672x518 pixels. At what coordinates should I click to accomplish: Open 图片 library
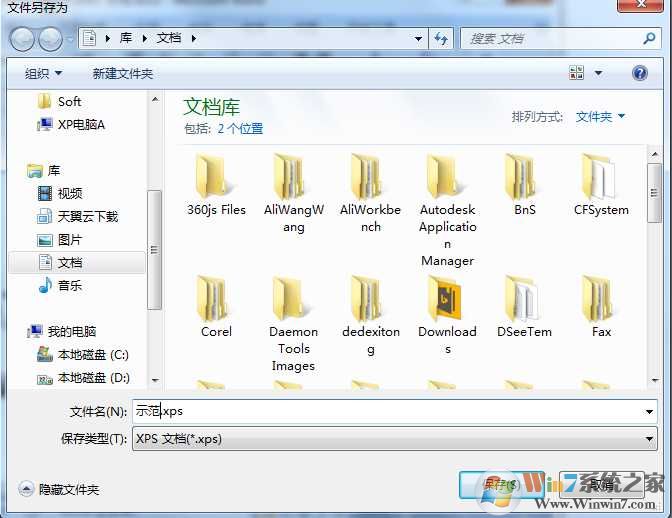pos(60,240)
